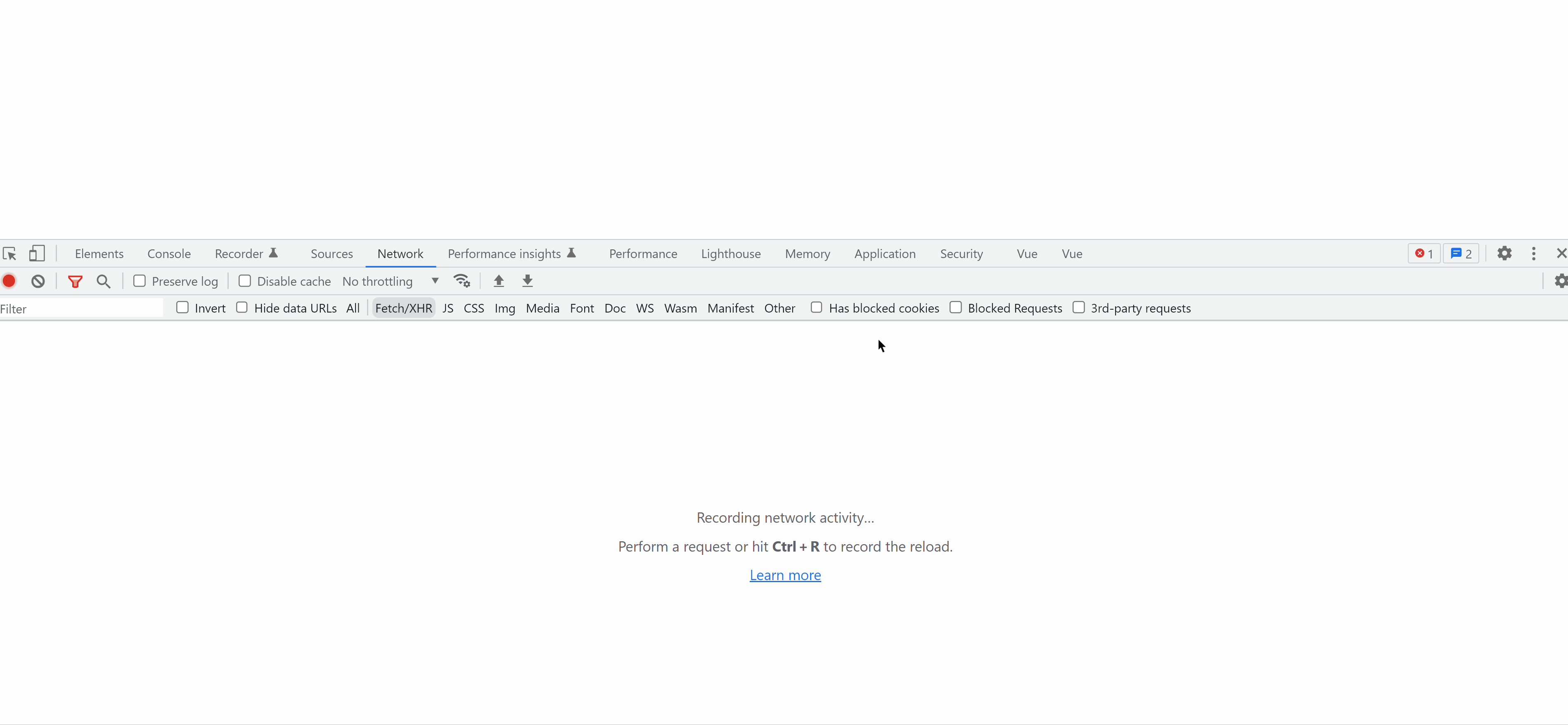Toggle the red filter funnel icon
The image size is (1568, 725).
coord(75,281)
